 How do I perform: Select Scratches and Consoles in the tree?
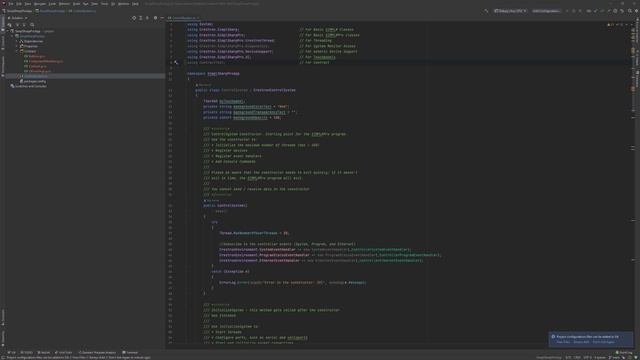(x=28, y=86)
